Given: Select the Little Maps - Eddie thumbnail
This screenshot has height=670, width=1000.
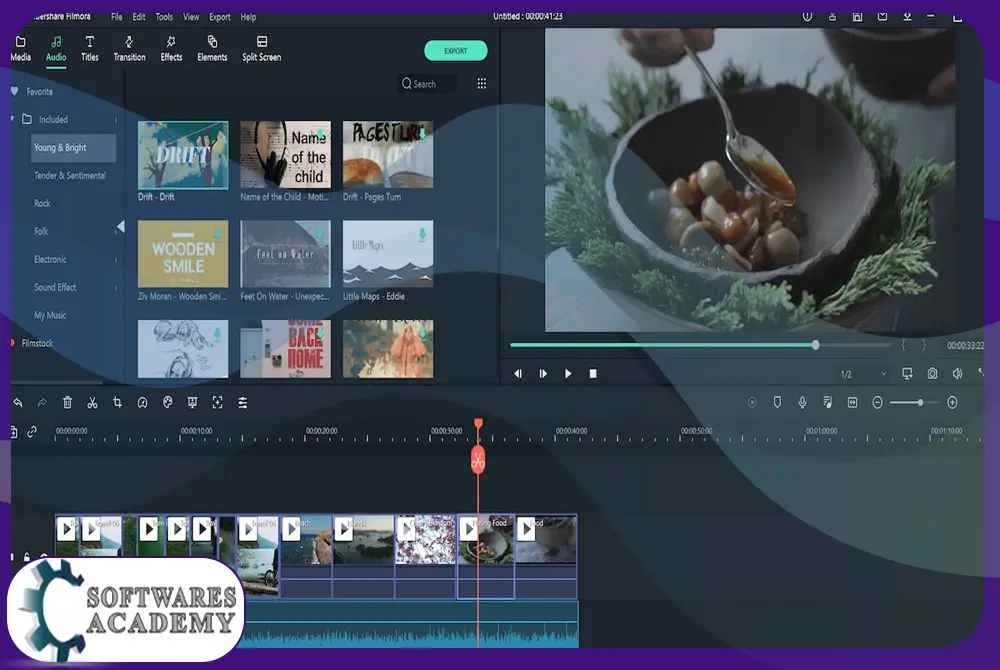Looking at the screenshot, I should 388,254.
